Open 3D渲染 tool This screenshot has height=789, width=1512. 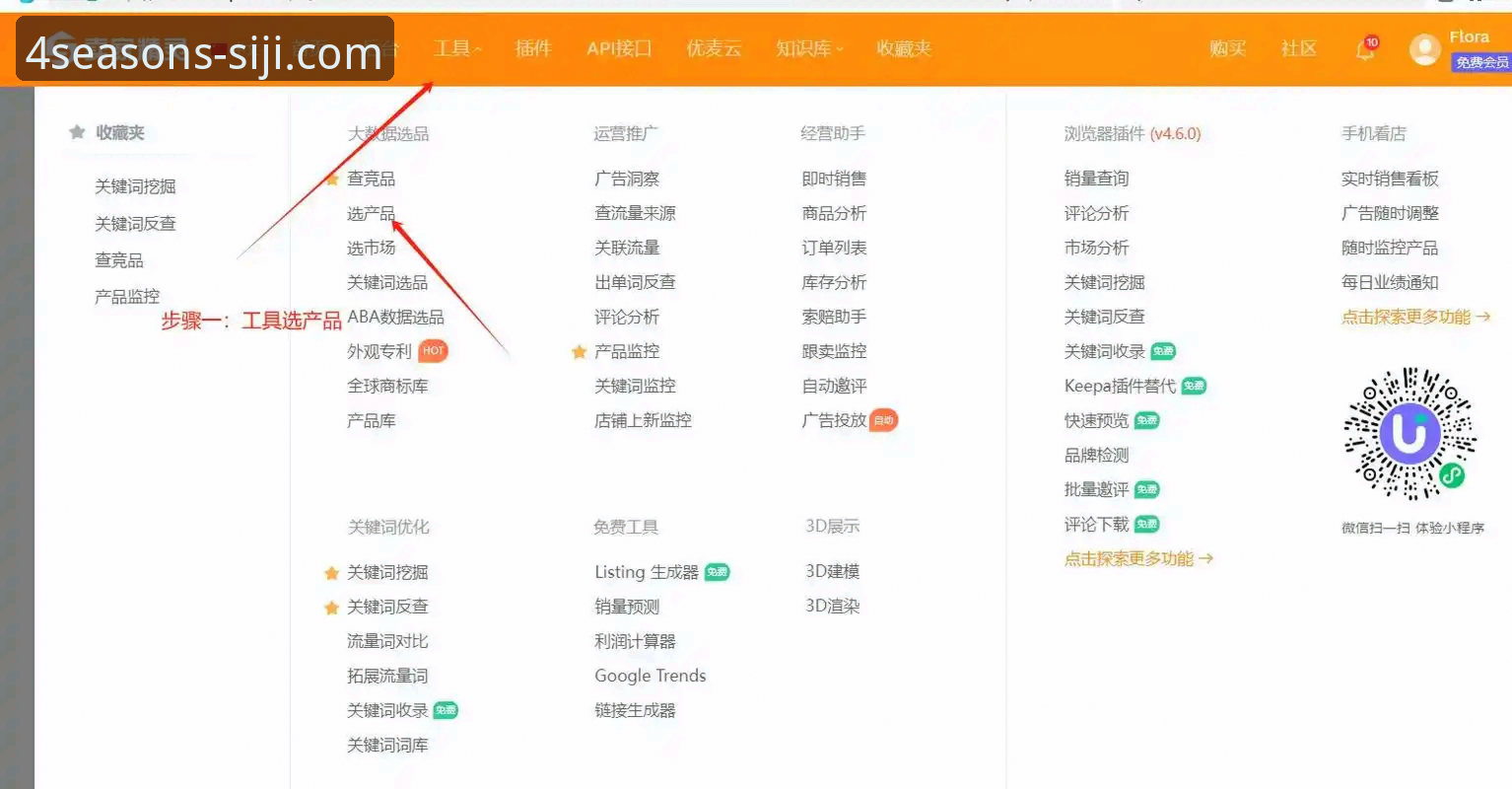833,606
